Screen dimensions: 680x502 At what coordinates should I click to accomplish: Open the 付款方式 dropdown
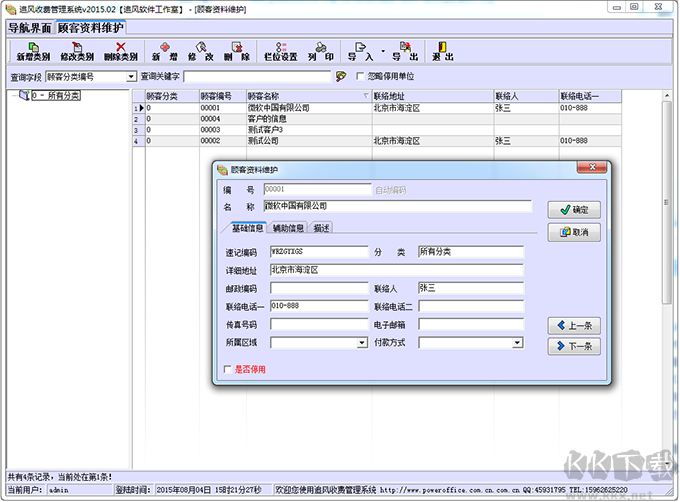517,343
